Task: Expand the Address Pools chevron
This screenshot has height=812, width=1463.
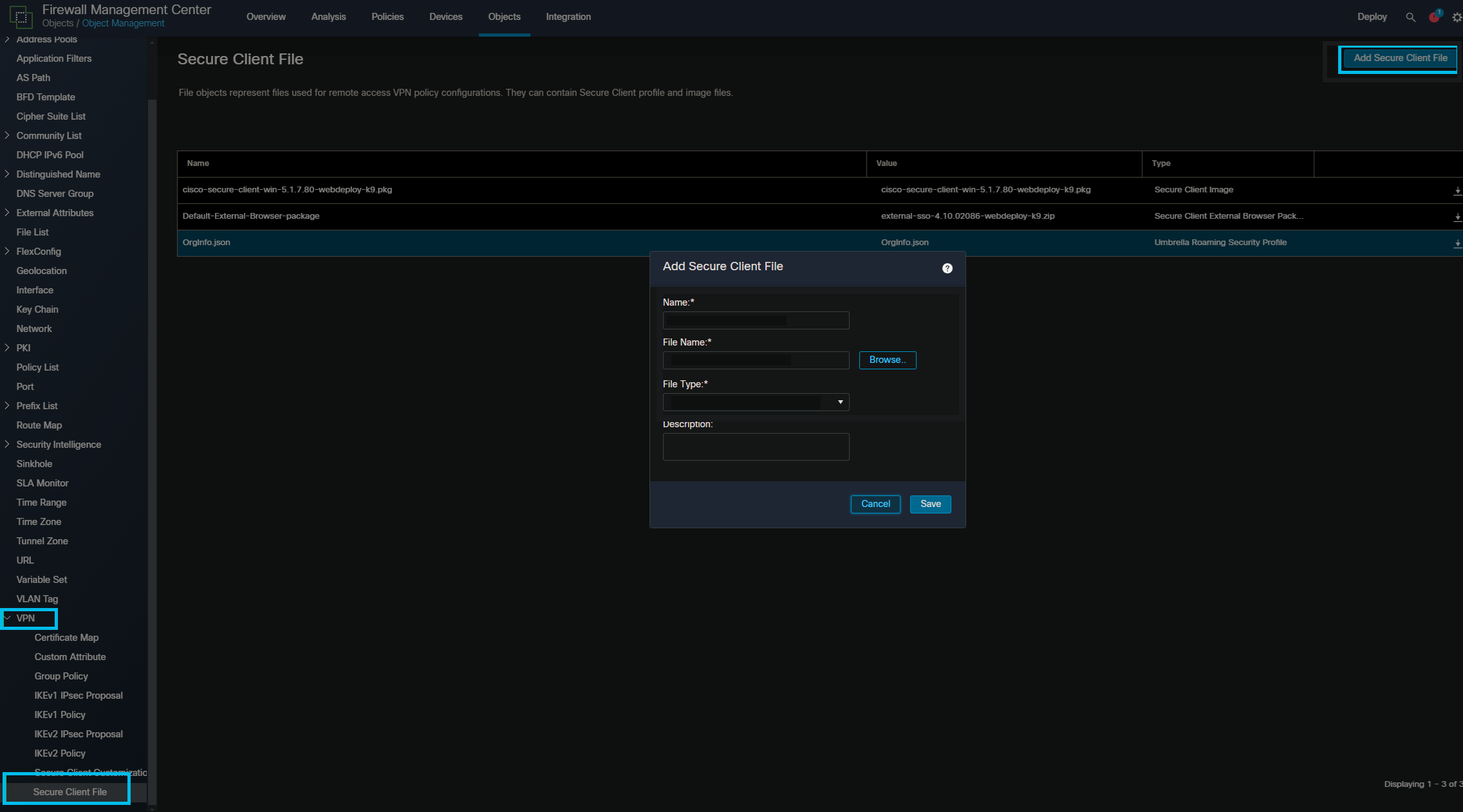Action: [7, 39]
